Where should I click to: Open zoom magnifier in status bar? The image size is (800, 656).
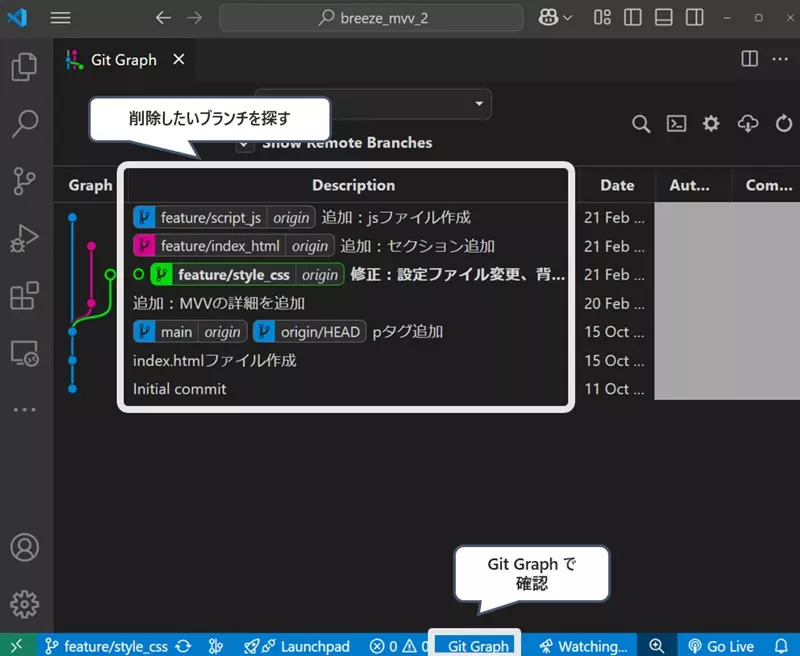tap(656, 646)
